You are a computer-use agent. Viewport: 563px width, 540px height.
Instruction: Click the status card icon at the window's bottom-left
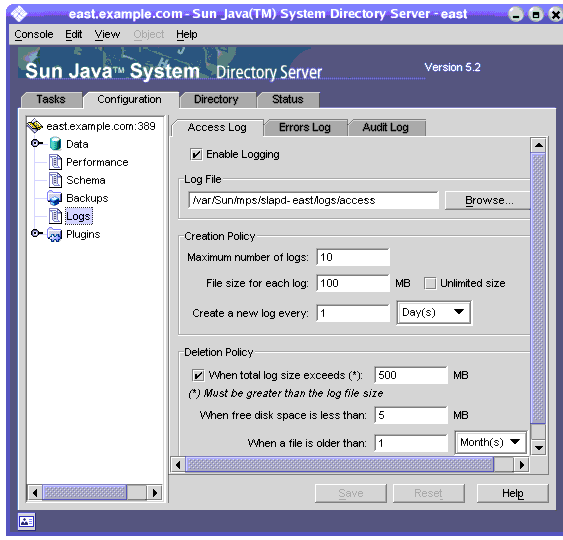pyautogui.click(x=27, y=521)
